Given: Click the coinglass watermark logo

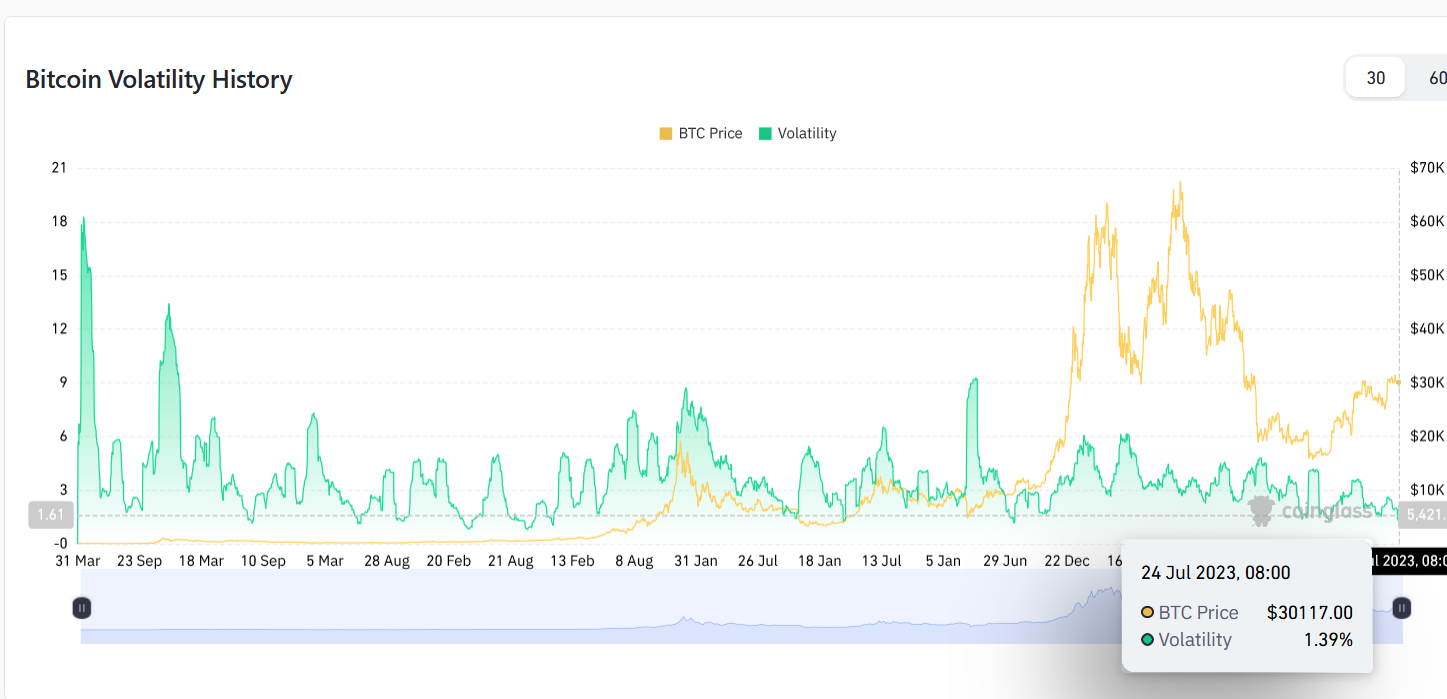Looking at the screenshot, I should [1262, 512].
